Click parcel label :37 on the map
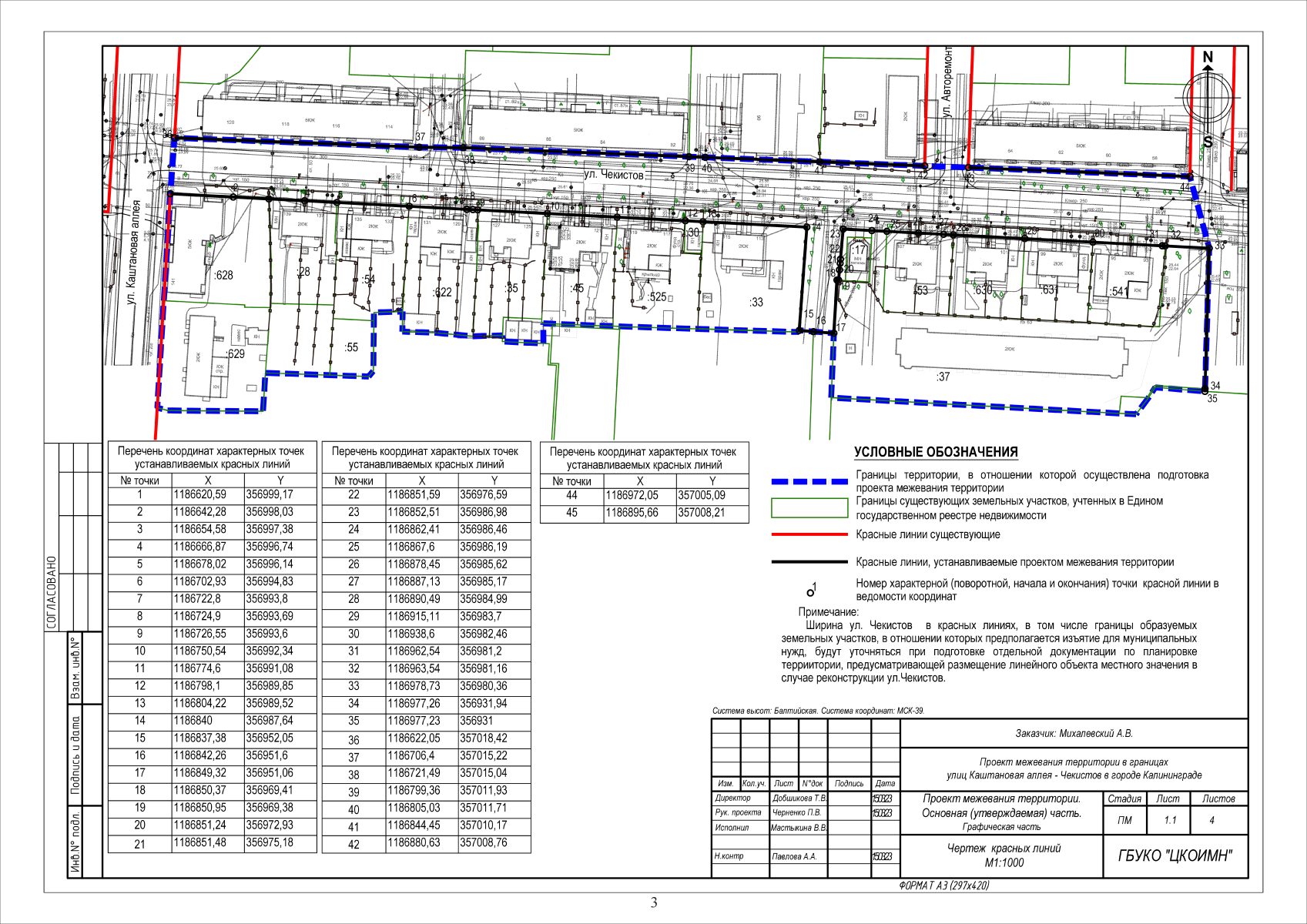This screenshot has width=1307, height=924. click(x=943, y=377)
